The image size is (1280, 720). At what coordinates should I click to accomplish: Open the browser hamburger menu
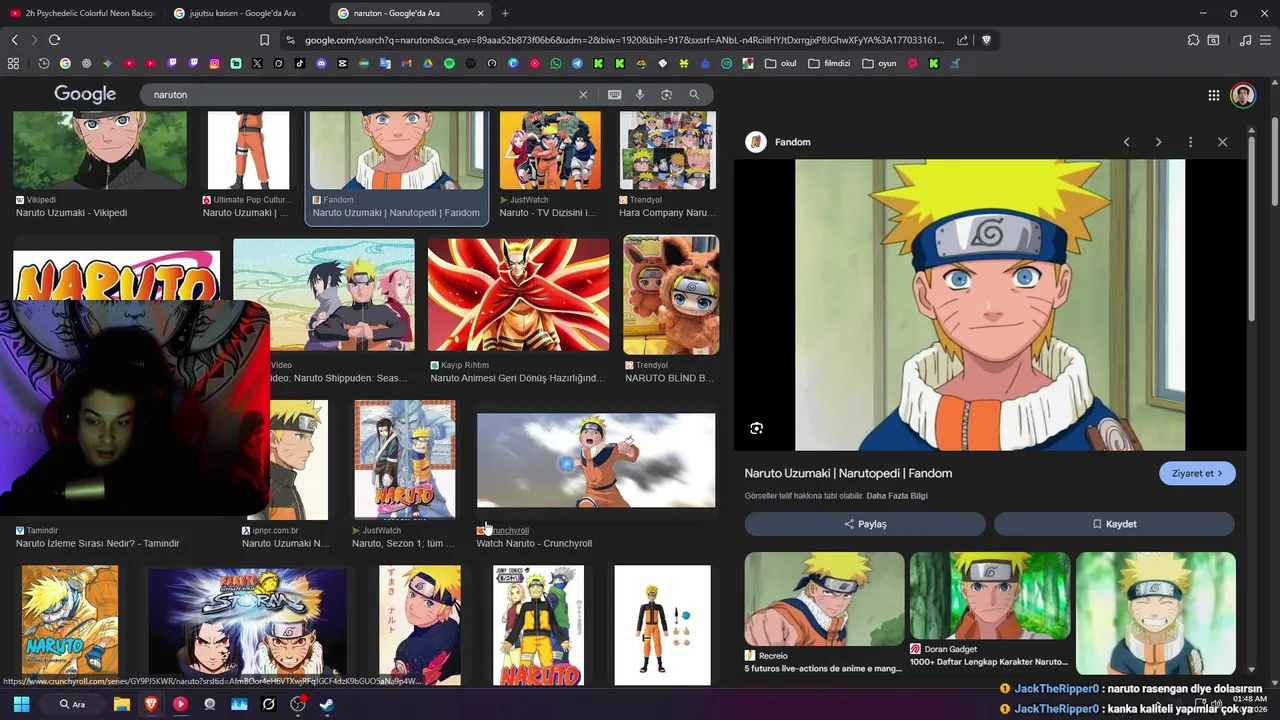(x=1266, y=40)
